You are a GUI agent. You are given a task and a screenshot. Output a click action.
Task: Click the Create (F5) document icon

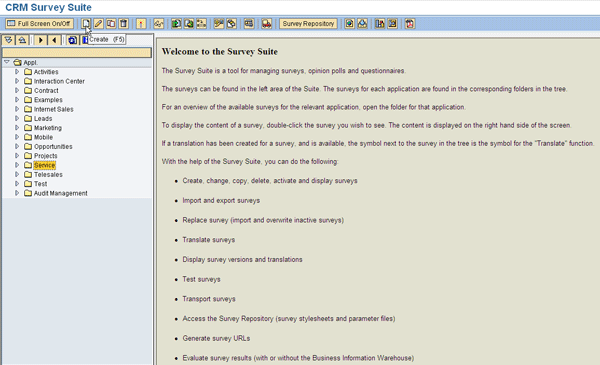tap(86, 24)
